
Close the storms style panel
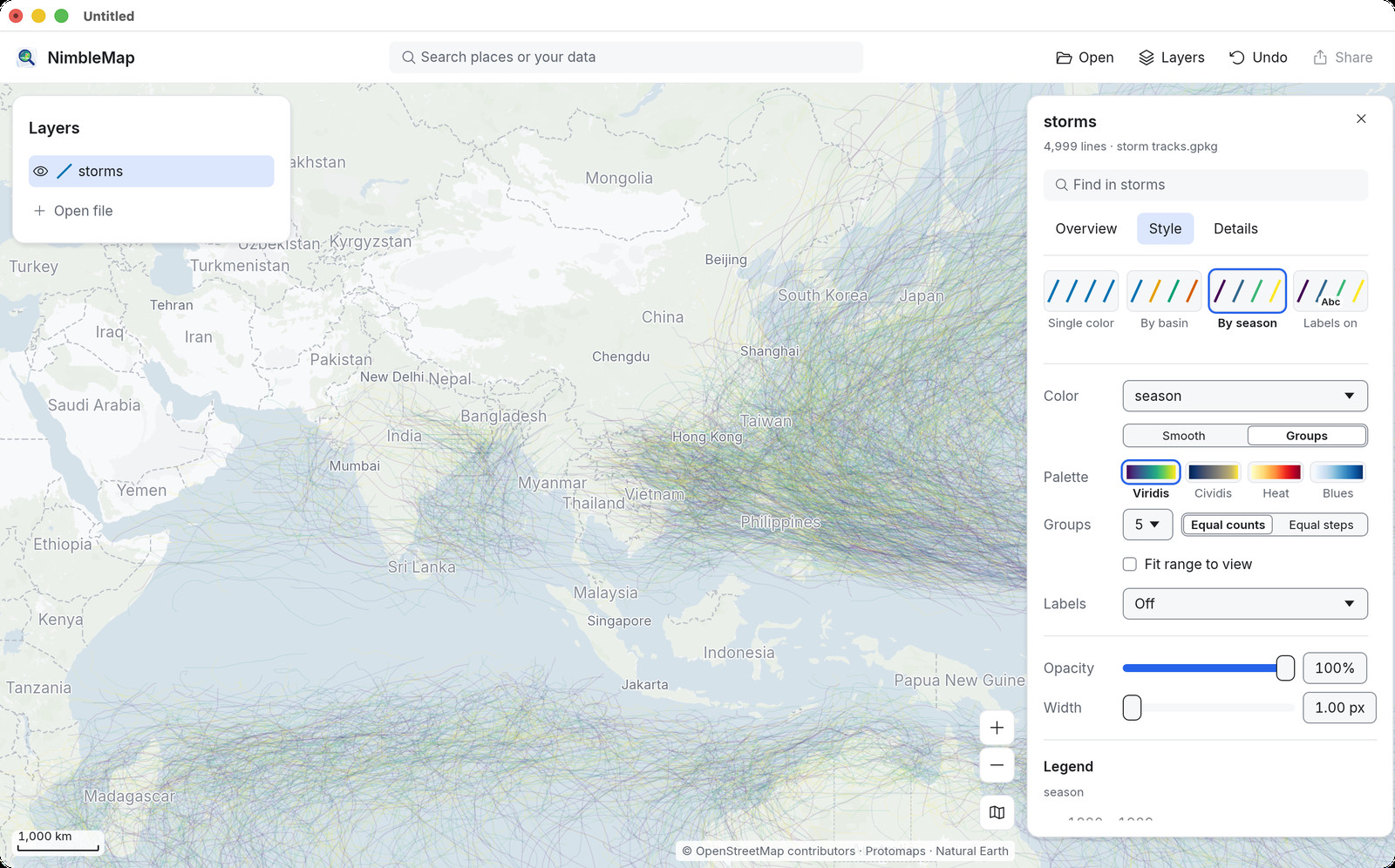1361,119
